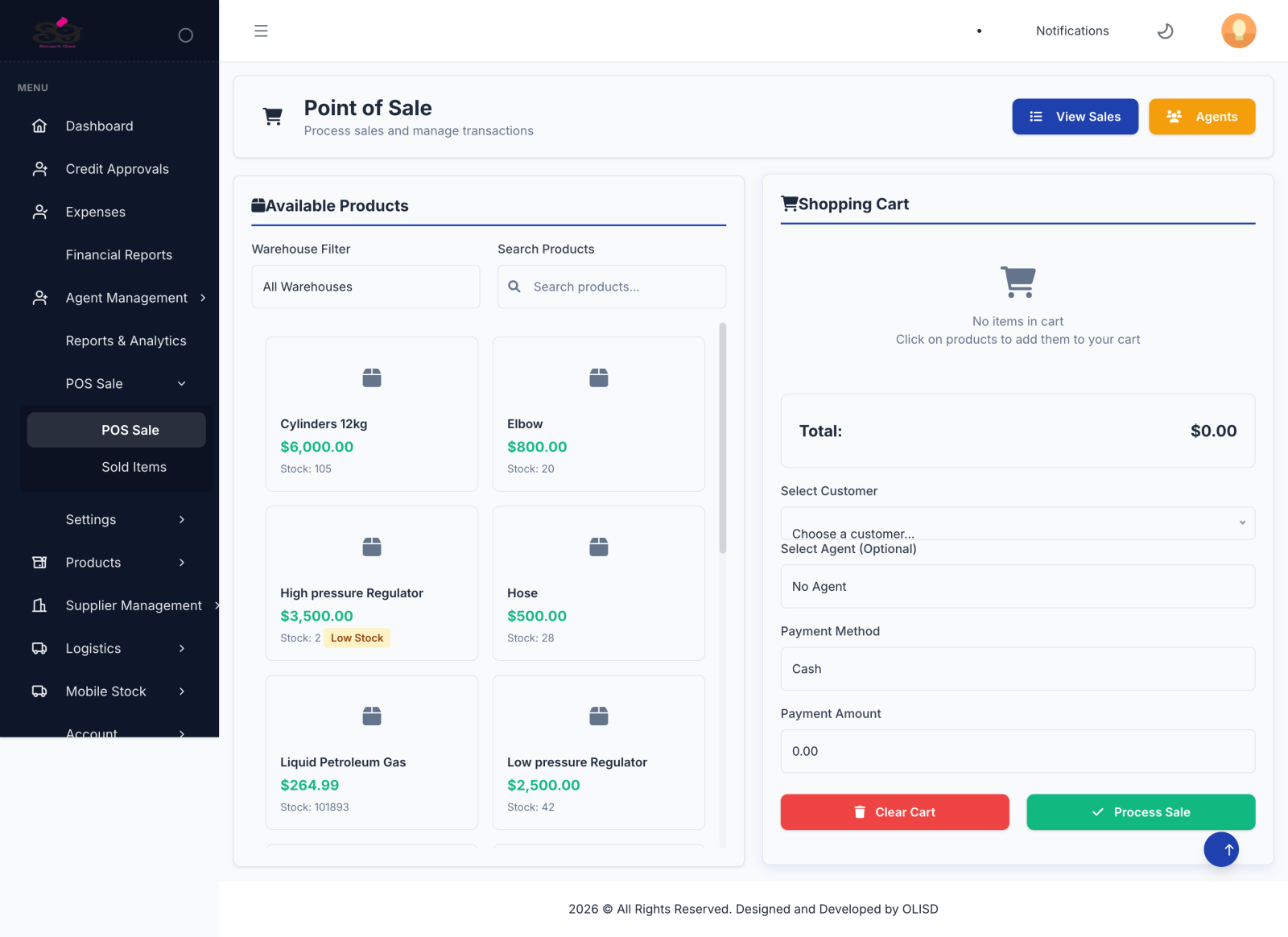
Task: Click the Liquid Petroleum Gas box icon
Action: 372,716
